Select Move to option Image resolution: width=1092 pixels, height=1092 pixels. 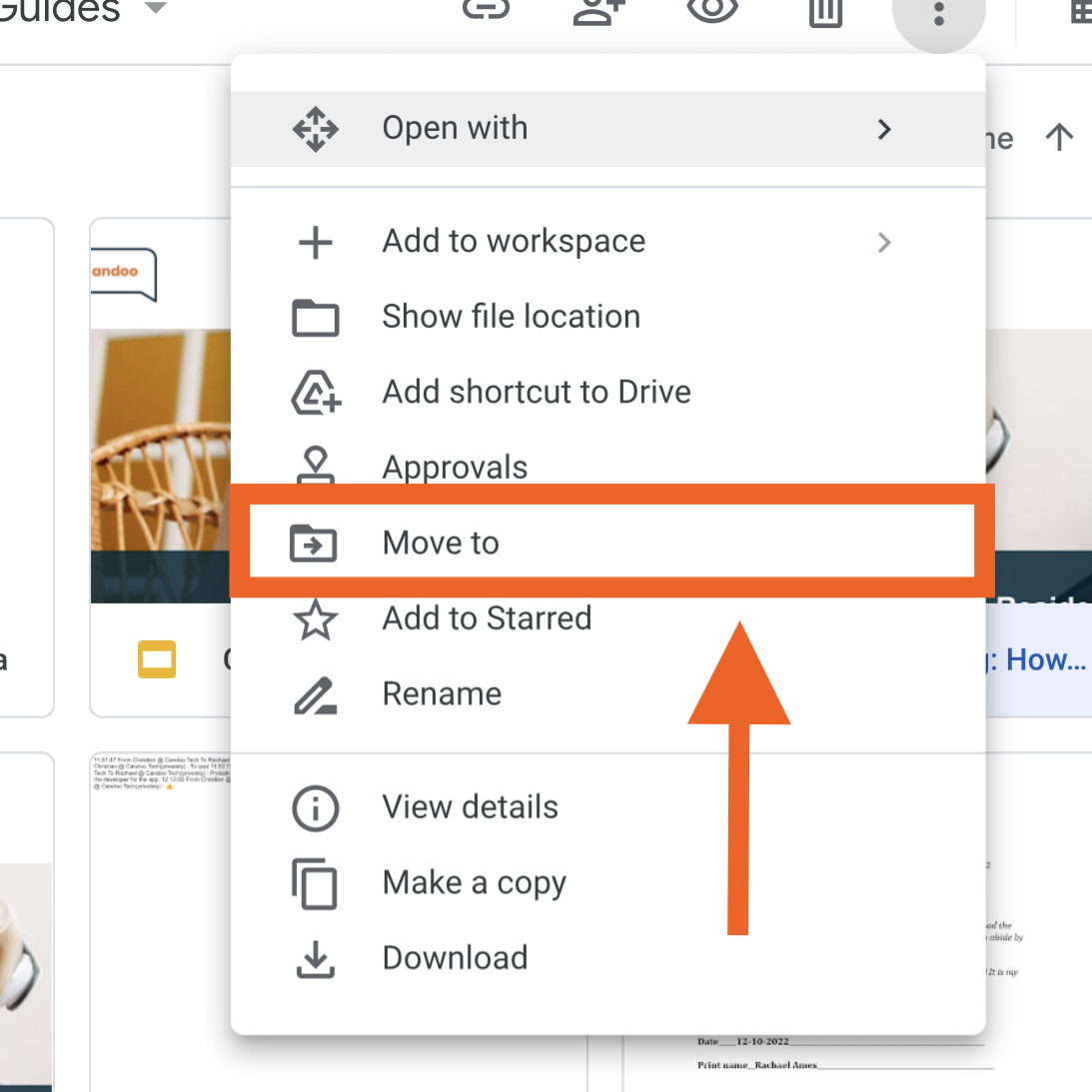coord(611,542)
